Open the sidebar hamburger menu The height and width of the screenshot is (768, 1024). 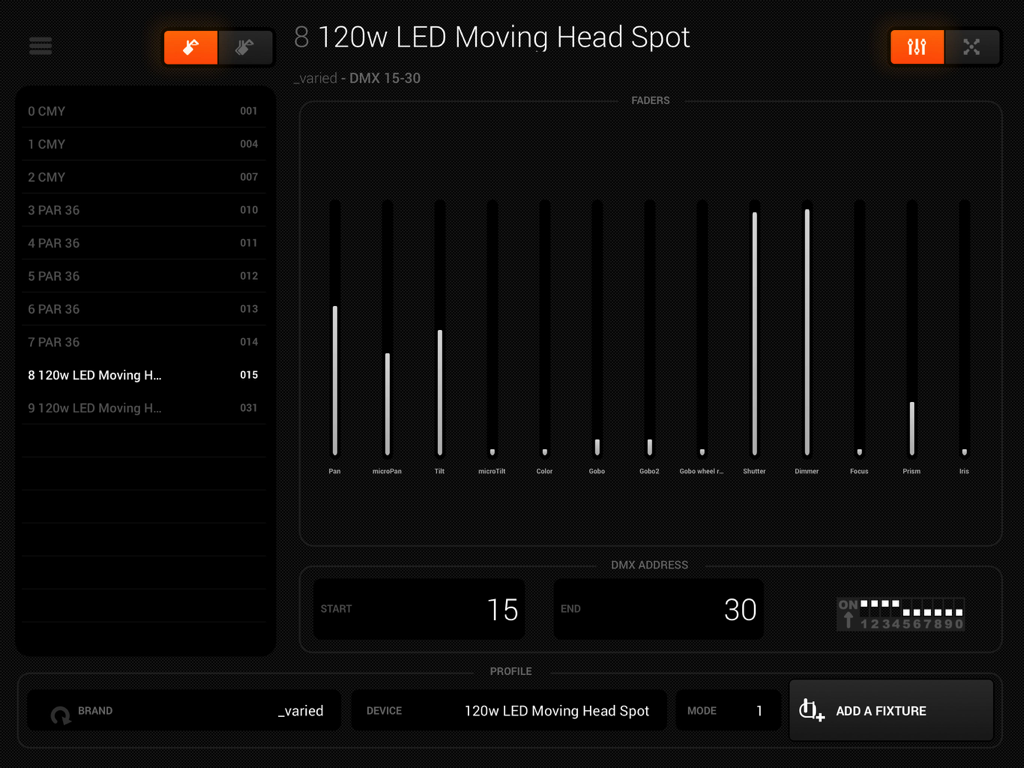[x=40, y=46]
